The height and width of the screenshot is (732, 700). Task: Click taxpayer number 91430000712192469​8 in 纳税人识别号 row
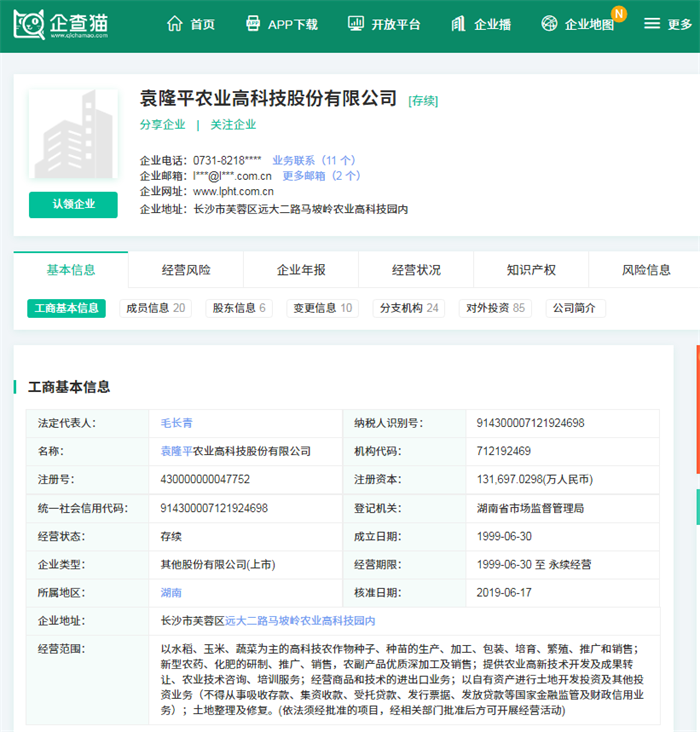pos(530,423)
